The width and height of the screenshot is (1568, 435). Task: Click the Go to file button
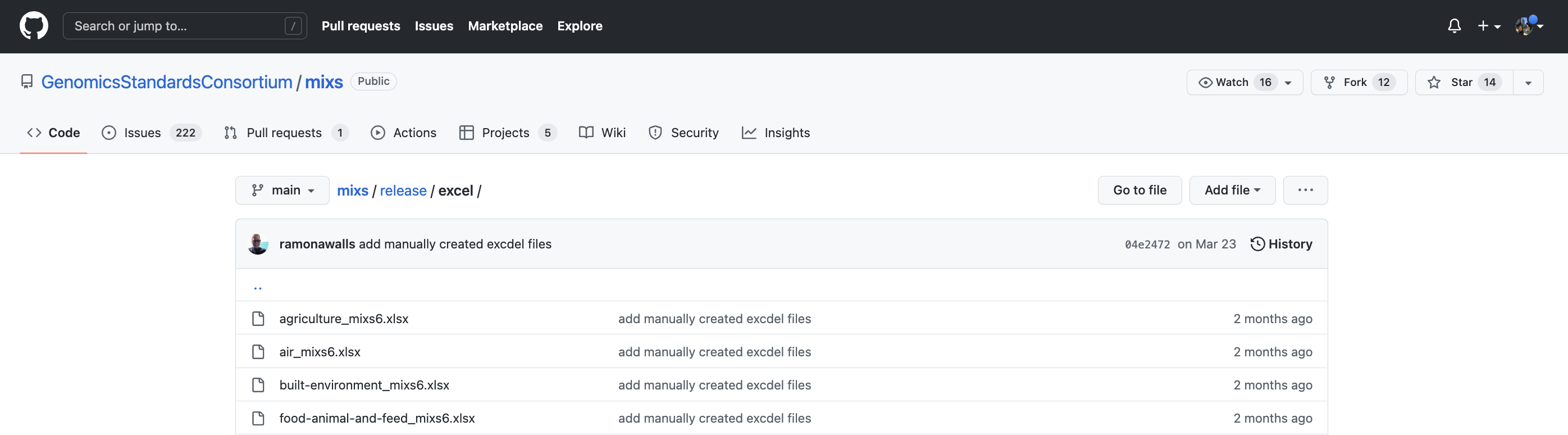pyautogui.click(x=1139, y=190)
